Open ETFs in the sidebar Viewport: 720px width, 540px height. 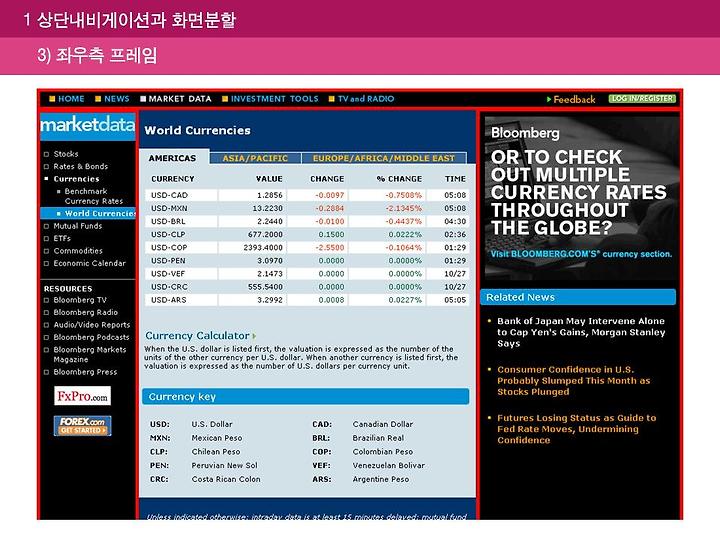coord(62,238)
